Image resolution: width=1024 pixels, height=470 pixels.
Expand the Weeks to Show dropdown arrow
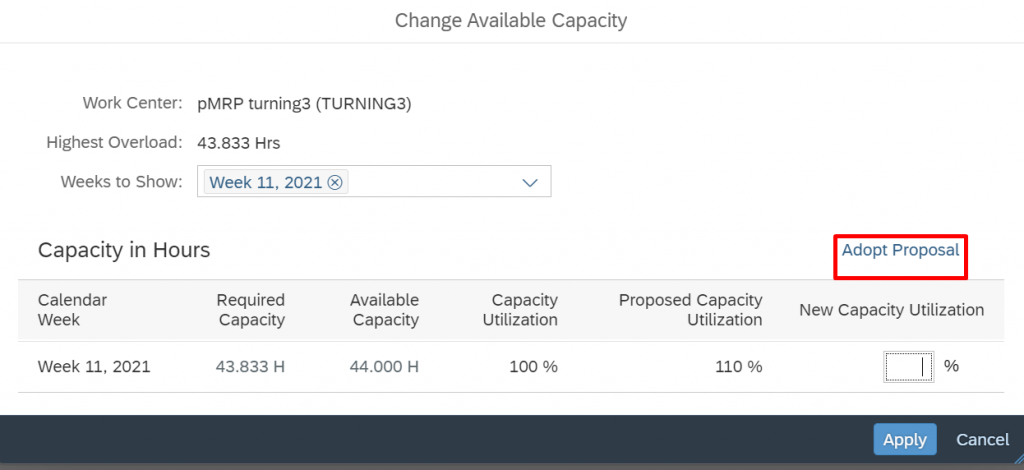tap(530, 183)
